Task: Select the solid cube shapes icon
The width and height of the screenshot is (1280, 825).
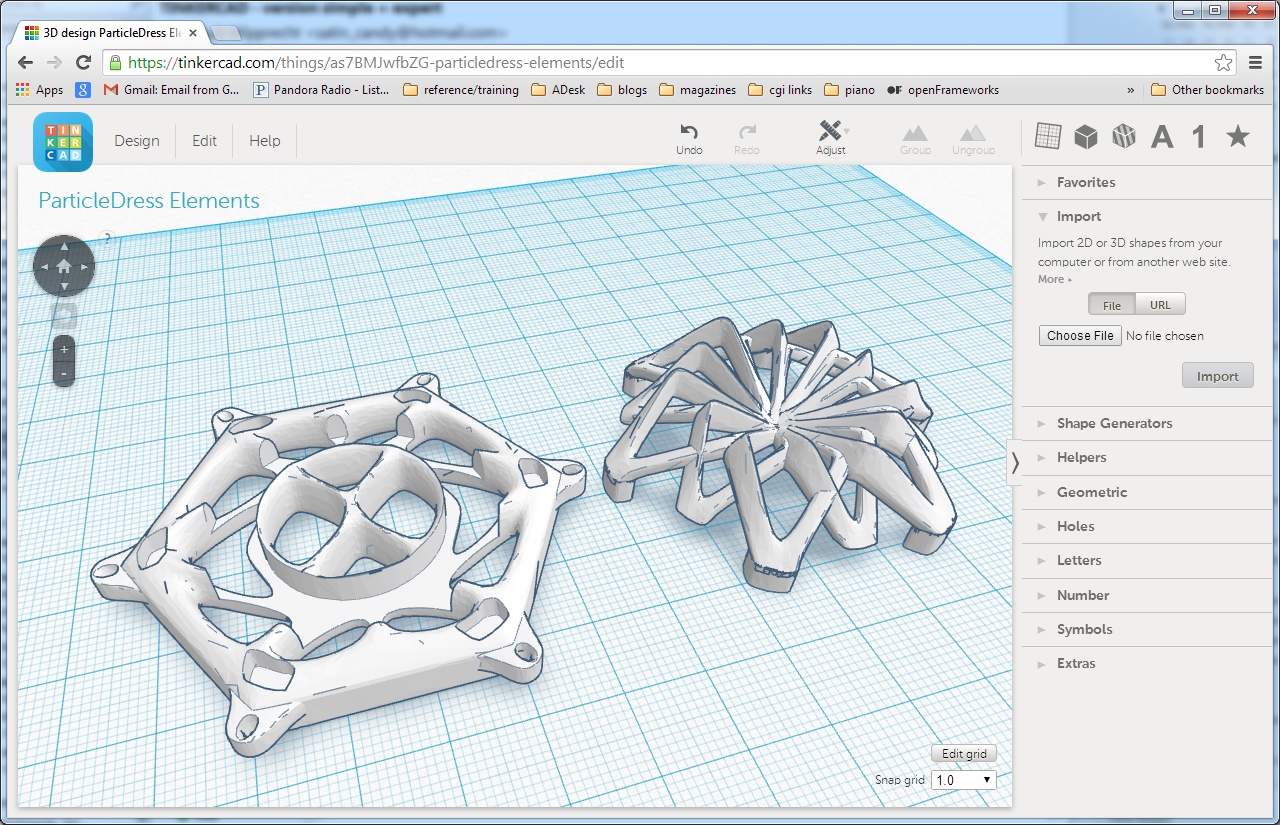Action: [x=1086, y=137]
